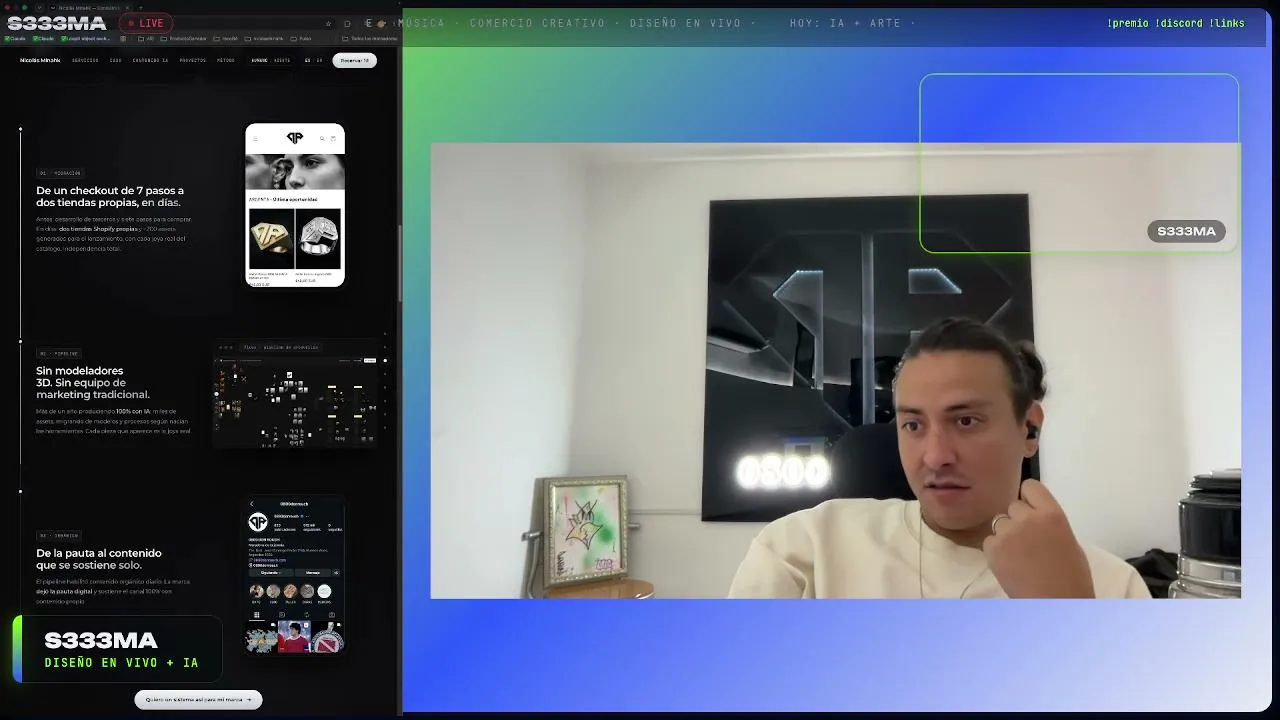Select the Instagram tagged posts tab icon

(331, 614)
